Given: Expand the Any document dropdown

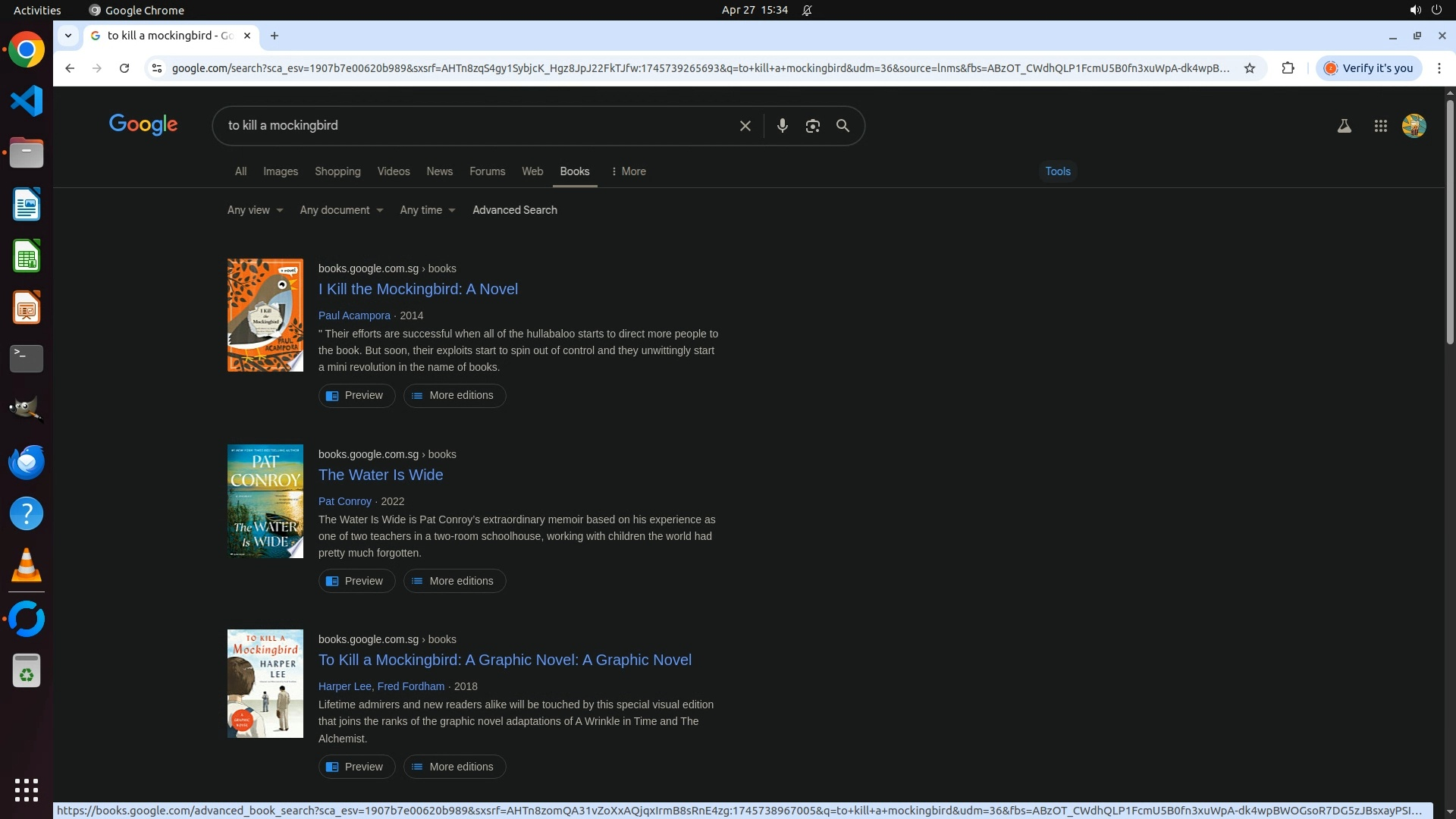Looking at the screenshot, I should [341, 210].
